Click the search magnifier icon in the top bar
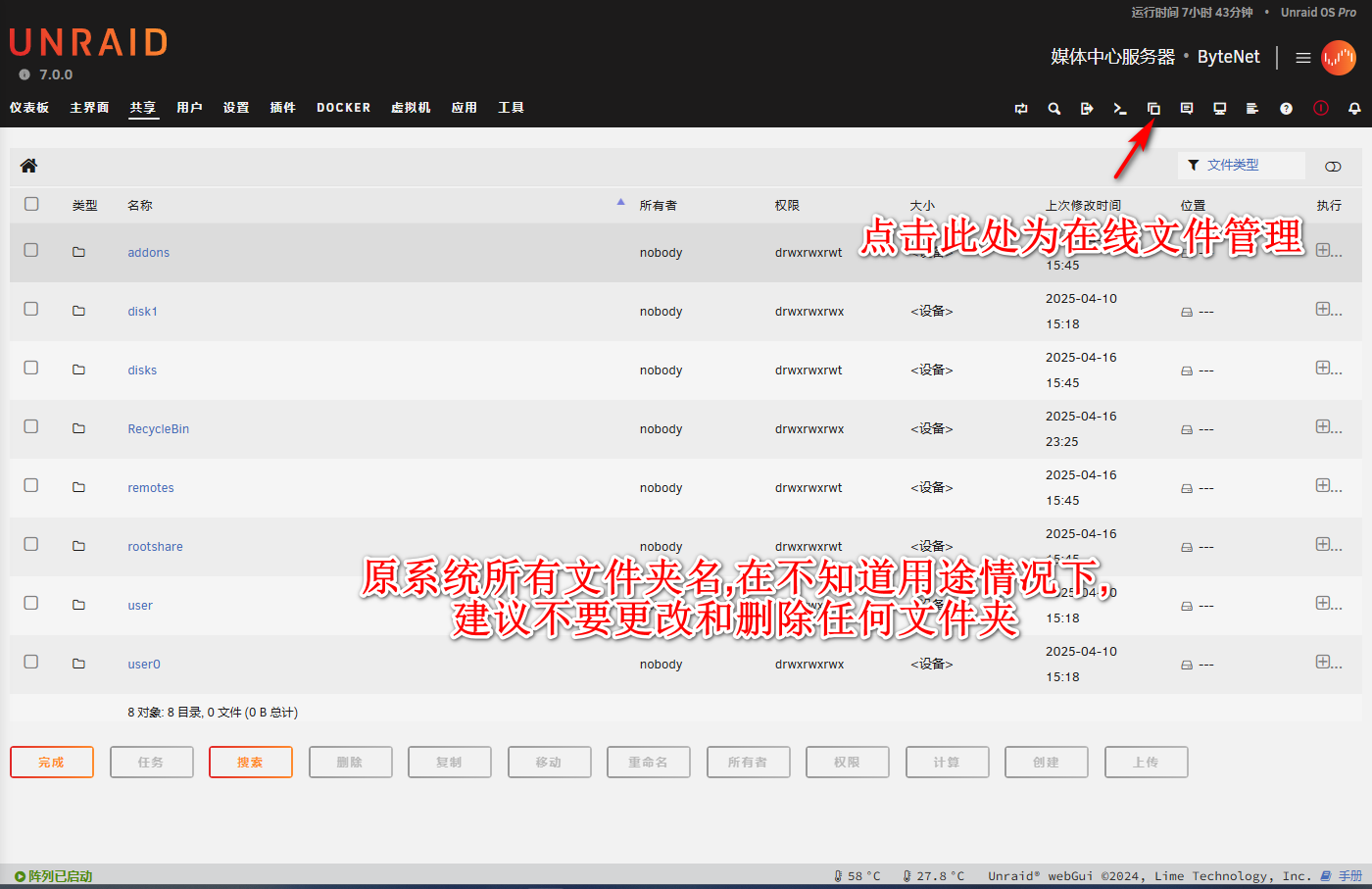Screen dimensions: 1372x889 pos(1054,109)
